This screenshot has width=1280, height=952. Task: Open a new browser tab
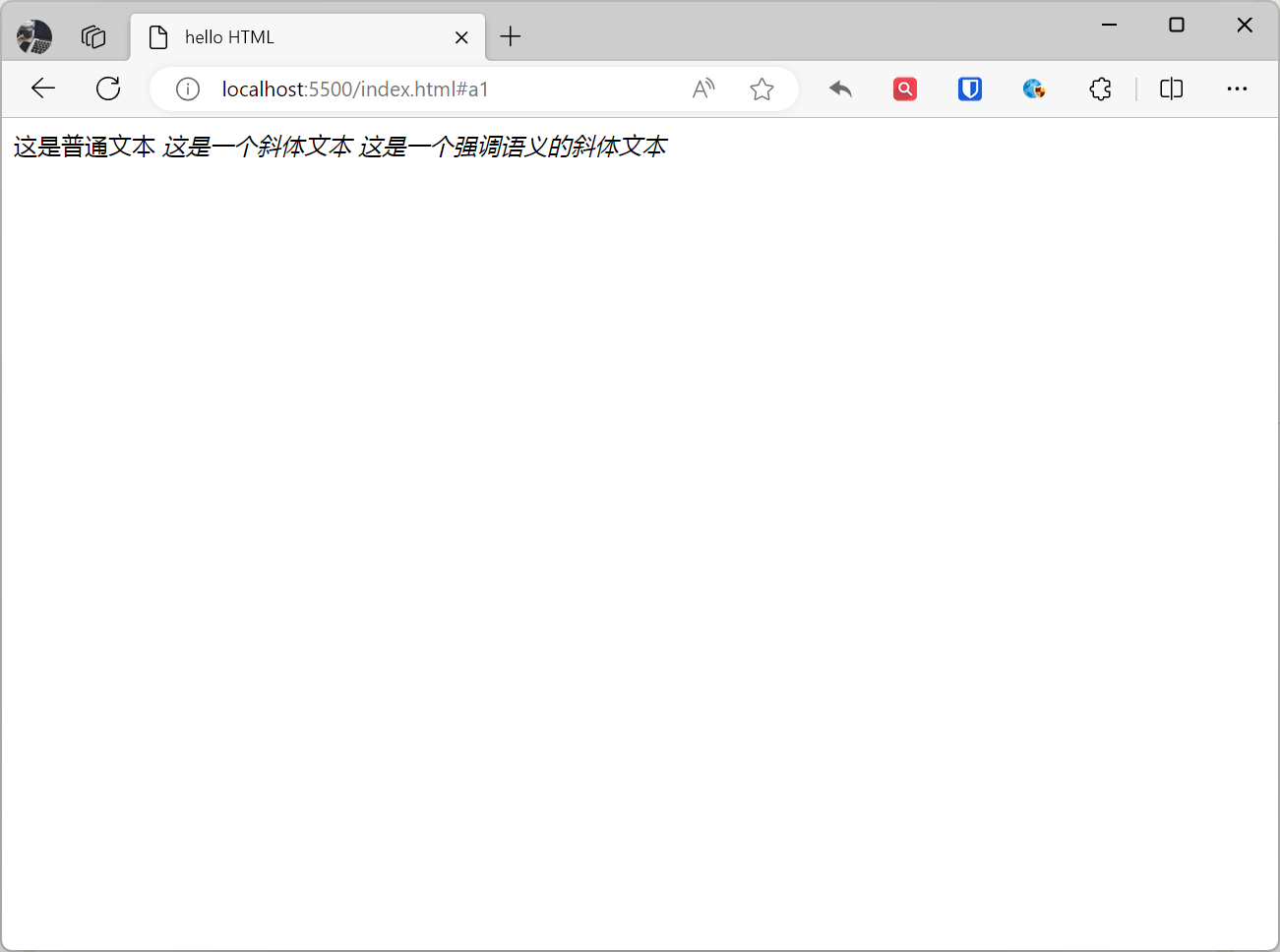point(510,36)
